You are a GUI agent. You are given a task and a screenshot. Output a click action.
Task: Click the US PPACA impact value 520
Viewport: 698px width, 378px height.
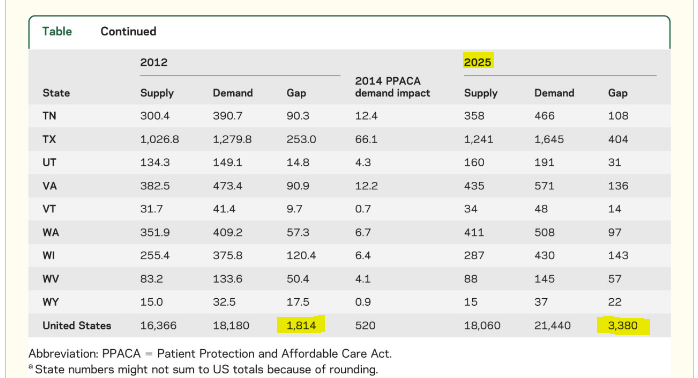[365, 325]
